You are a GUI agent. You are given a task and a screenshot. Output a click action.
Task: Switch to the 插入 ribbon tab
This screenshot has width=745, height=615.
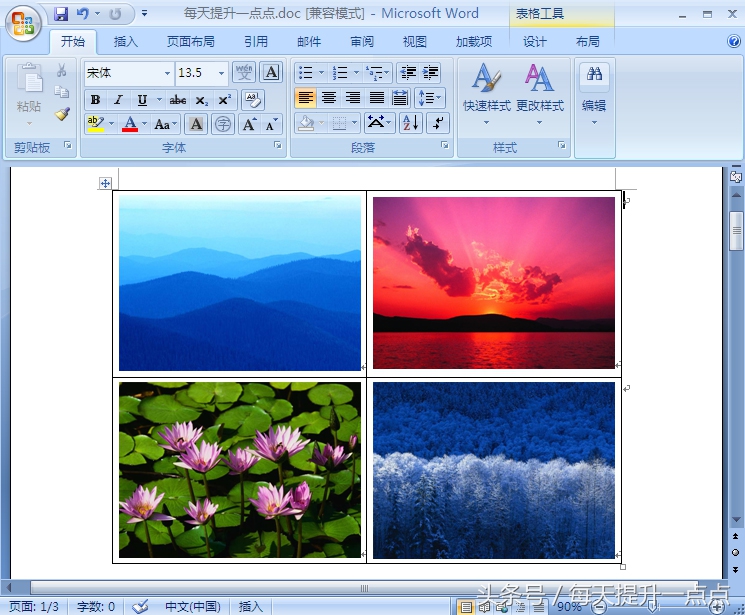tap(125, 42)
